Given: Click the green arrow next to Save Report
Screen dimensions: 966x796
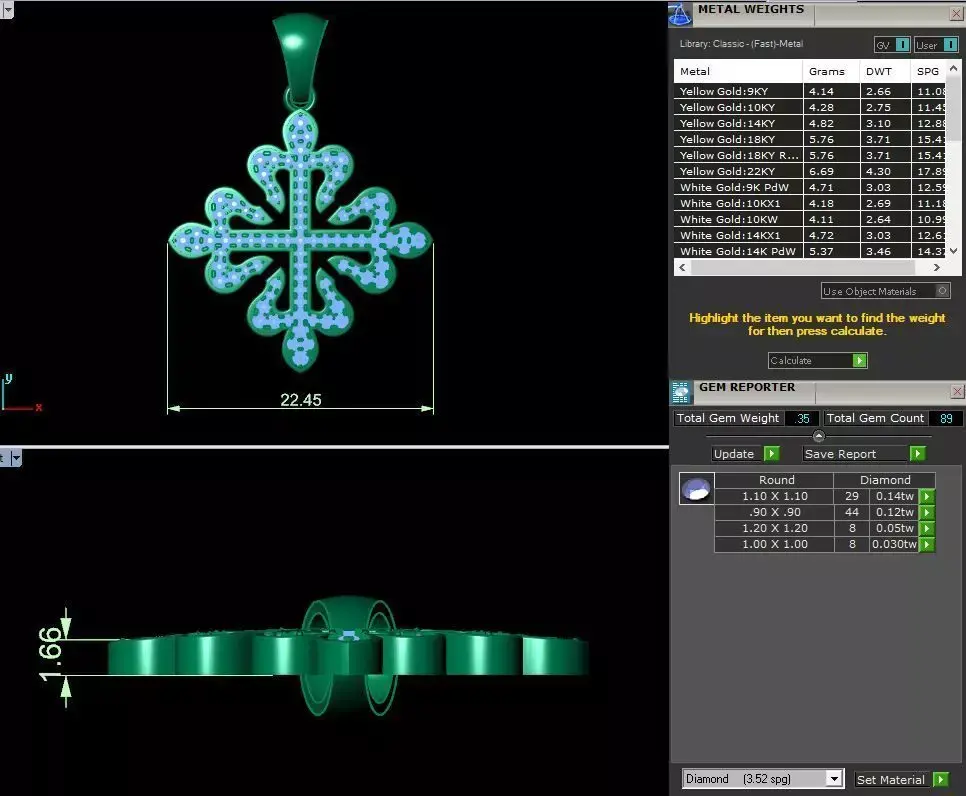Looking at the screenshot, I should (917, 453).
